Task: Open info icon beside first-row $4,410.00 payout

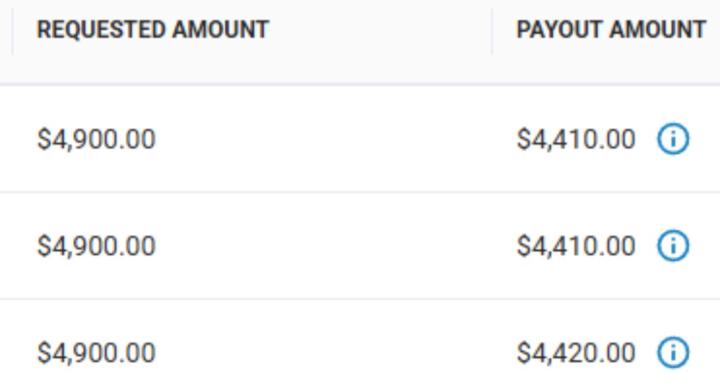Action: point(673,139)
